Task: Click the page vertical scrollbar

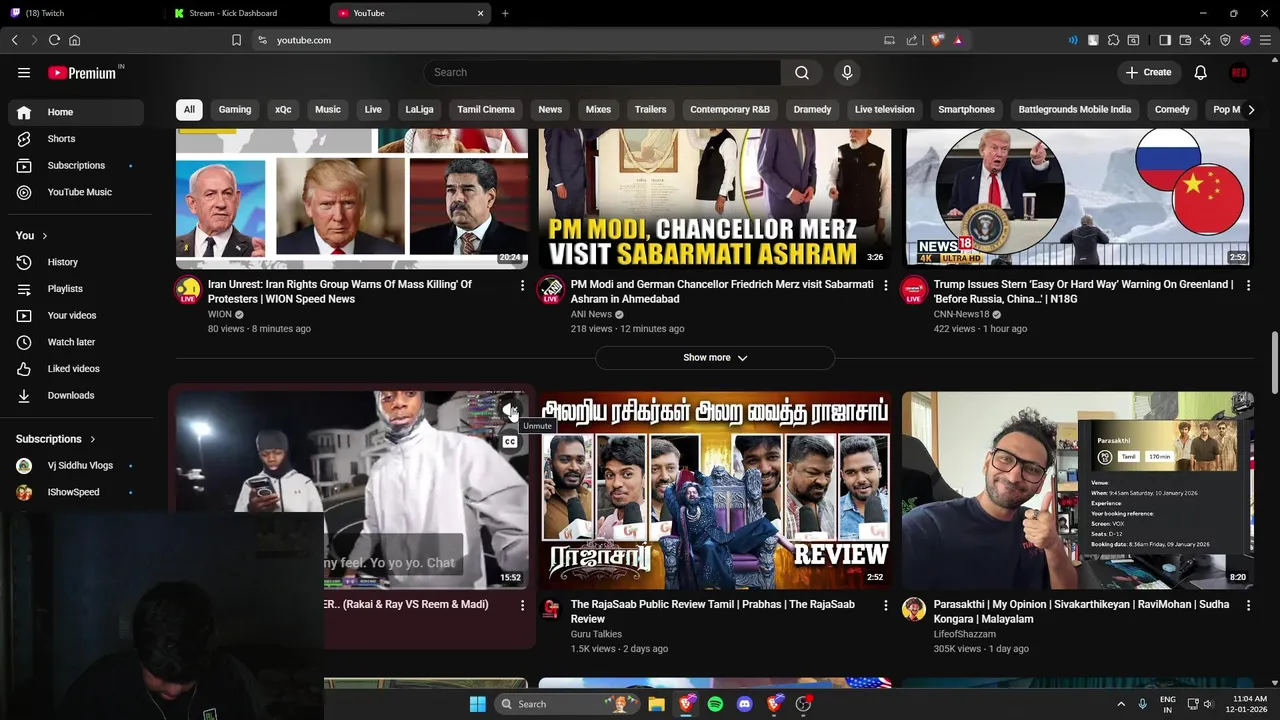Action: [1275, 365]
